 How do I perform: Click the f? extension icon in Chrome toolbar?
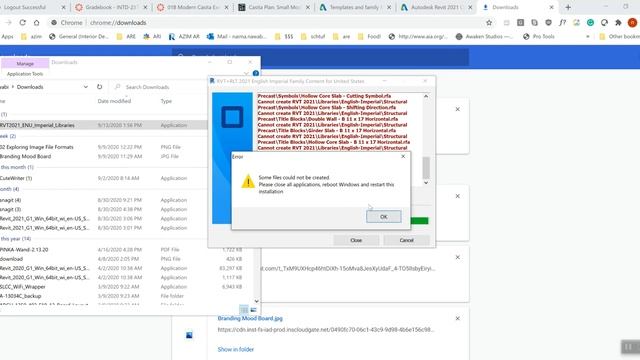(562, 23)
